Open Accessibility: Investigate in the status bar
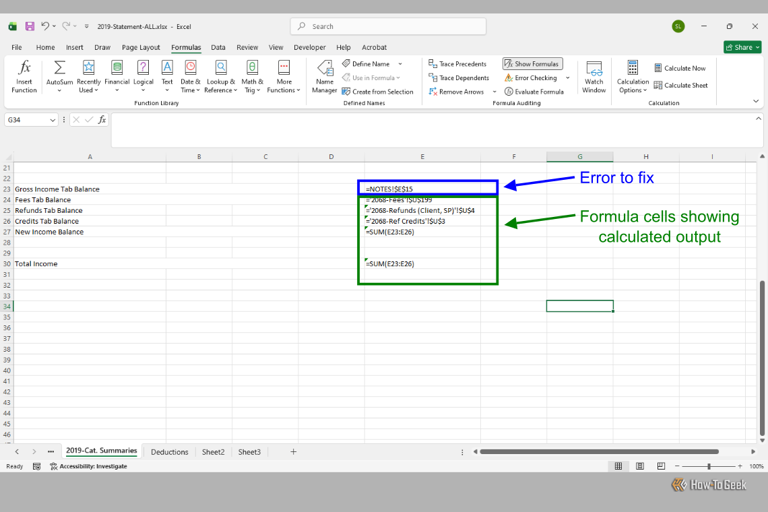Screen dimensions: 768x512 pyautogui.click(x=89, y=466)
